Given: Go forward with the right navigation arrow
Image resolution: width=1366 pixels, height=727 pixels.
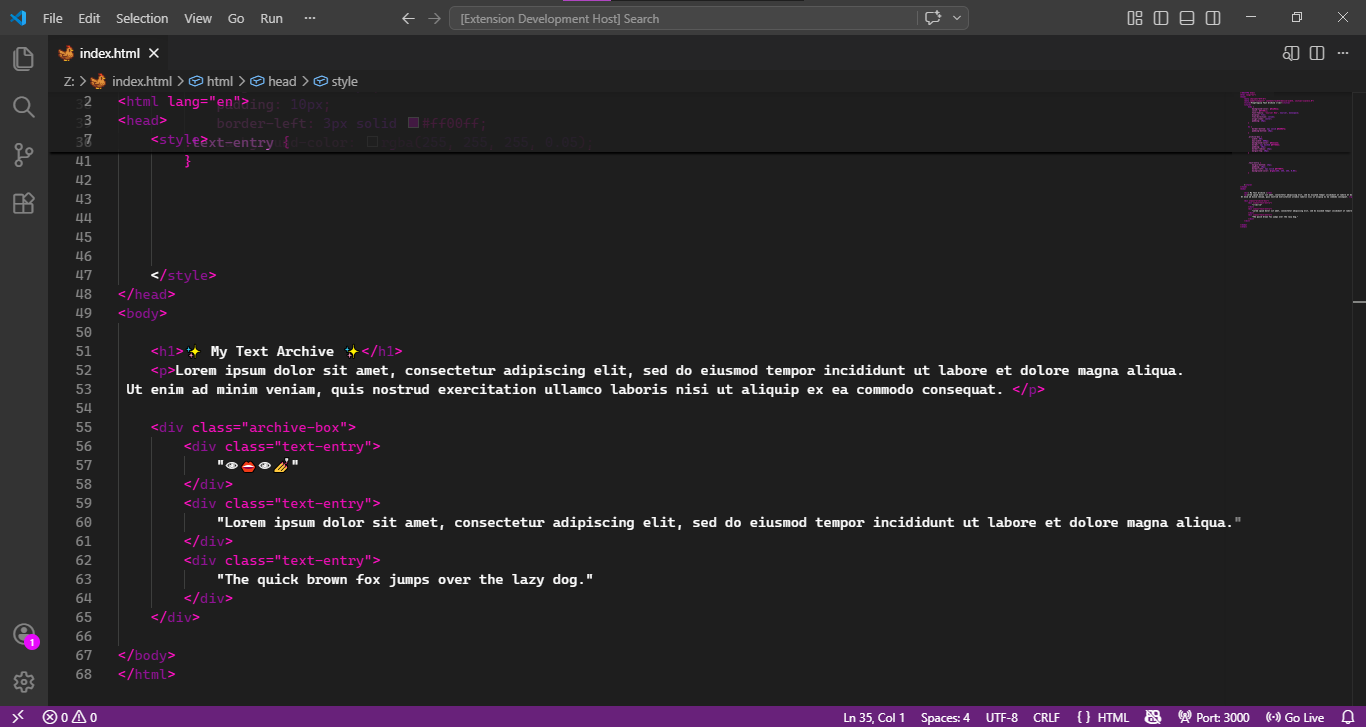Looking at the screenshot, I should pyautogui.click(x=433, y=18).
